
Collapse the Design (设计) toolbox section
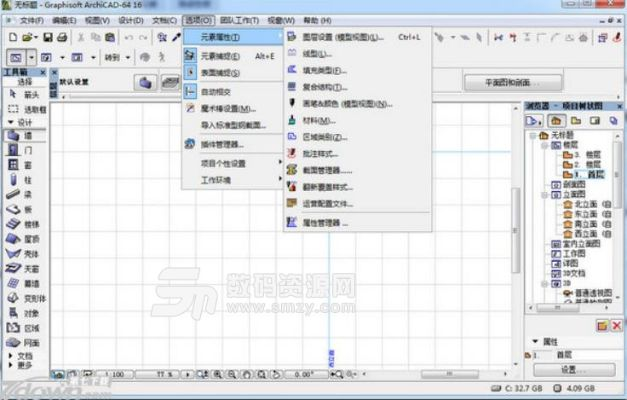[11, 122]
